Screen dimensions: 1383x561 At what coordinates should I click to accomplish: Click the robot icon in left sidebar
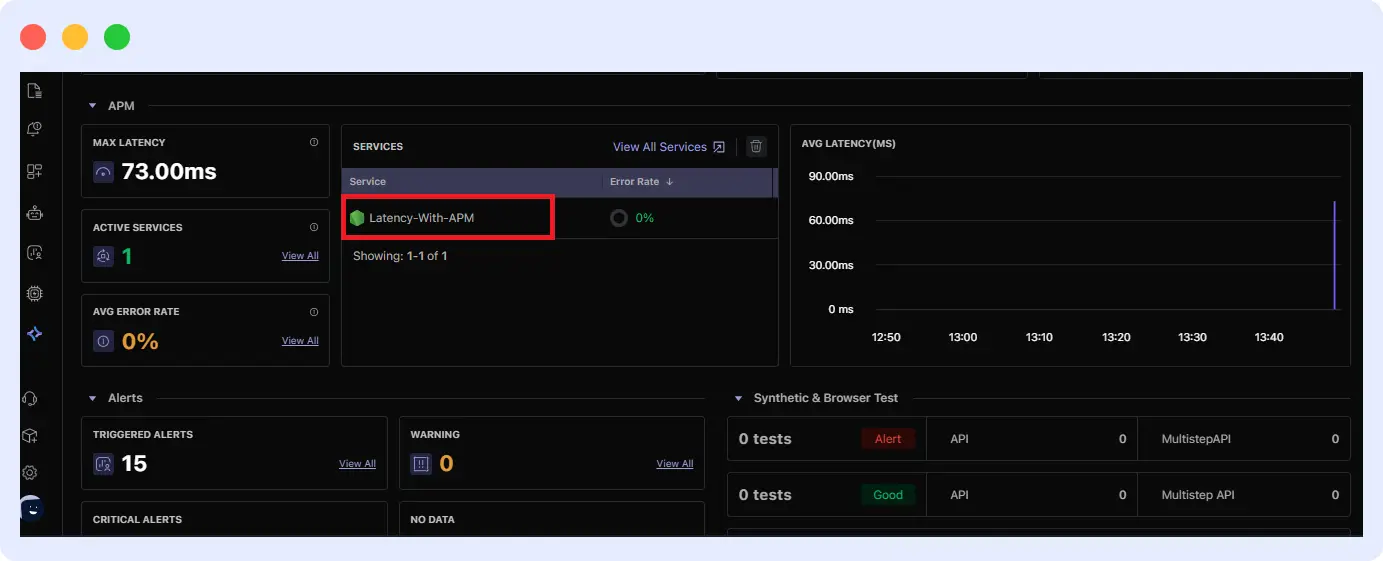(34, 212)
